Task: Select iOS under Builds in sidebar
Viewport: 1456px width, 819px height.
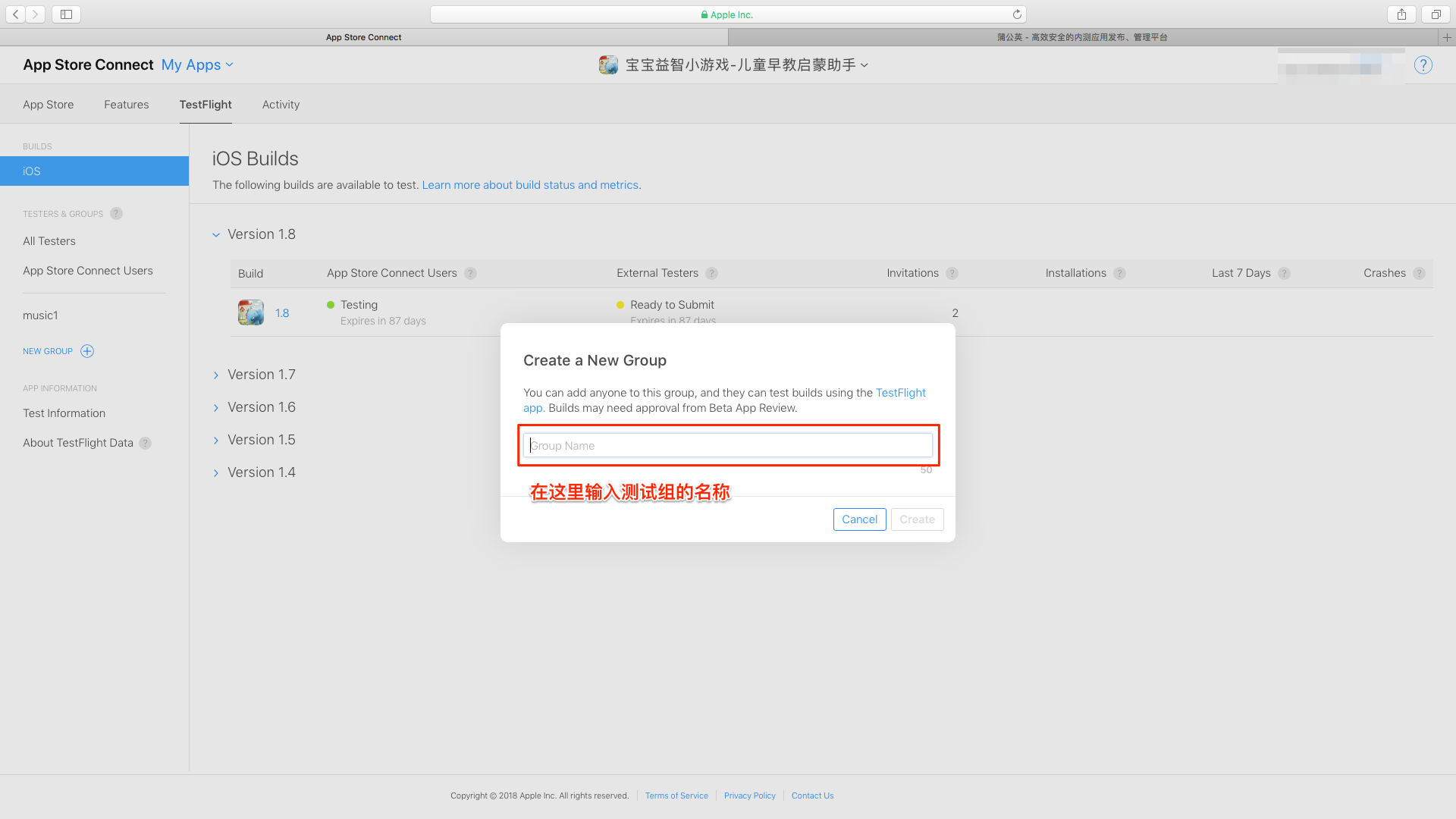Action: pyautogui.click(x=94, y=171)
